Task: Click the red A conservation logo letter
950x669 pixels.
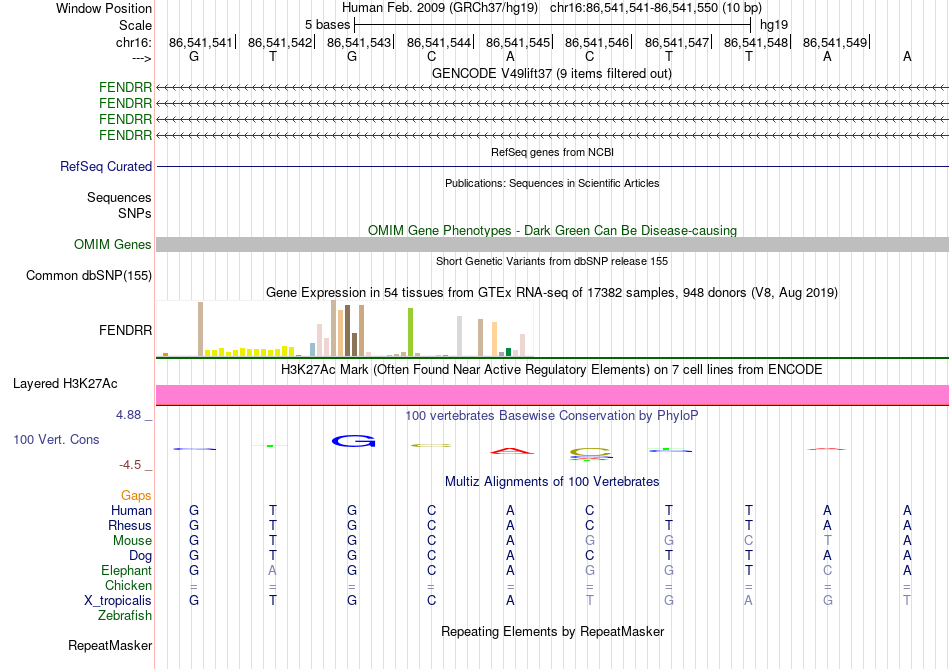Action: coord(511,451)
